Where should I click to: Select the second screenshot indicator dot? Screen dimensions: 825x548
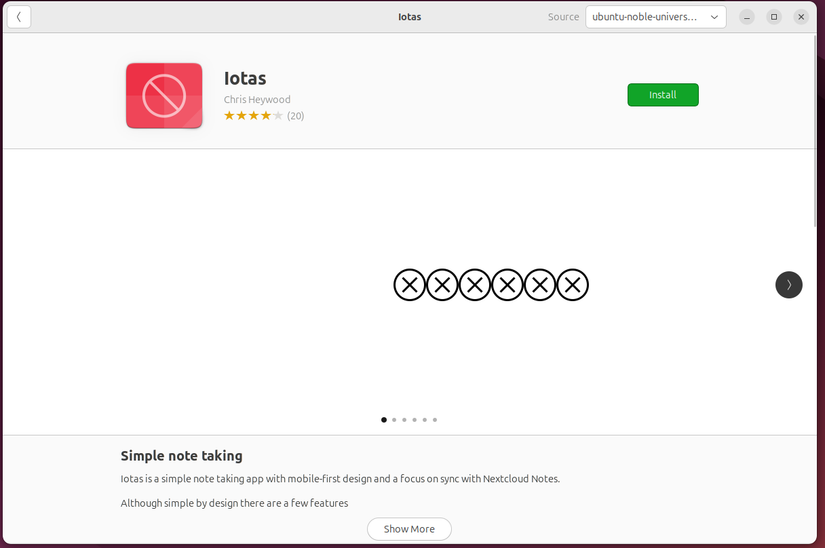(x=394, y=420)
